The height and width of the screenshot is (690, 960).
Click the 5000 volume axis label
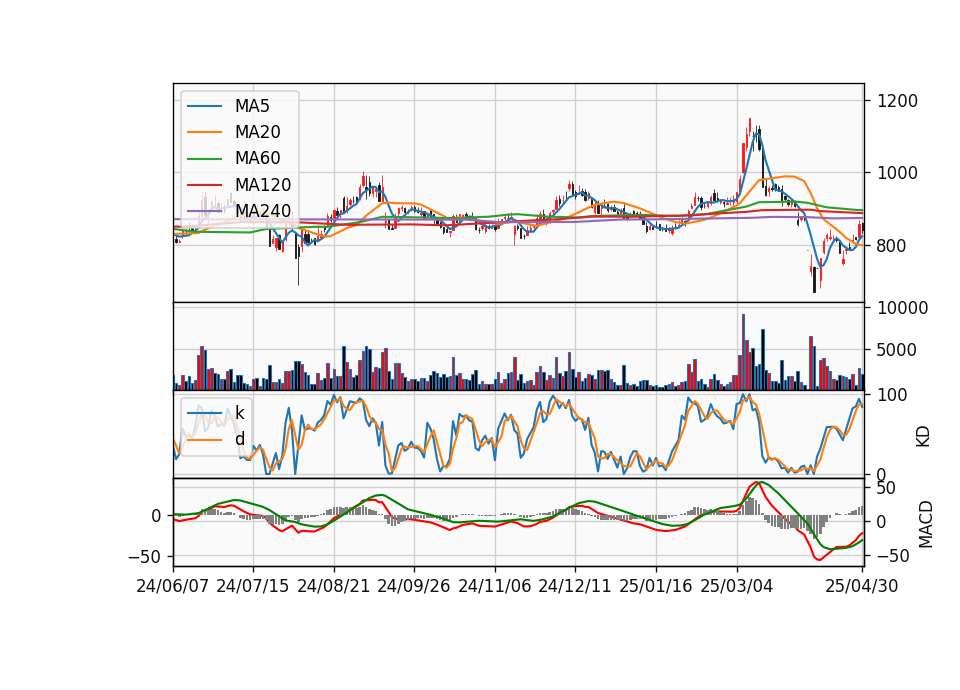click(x=897, y=350)
